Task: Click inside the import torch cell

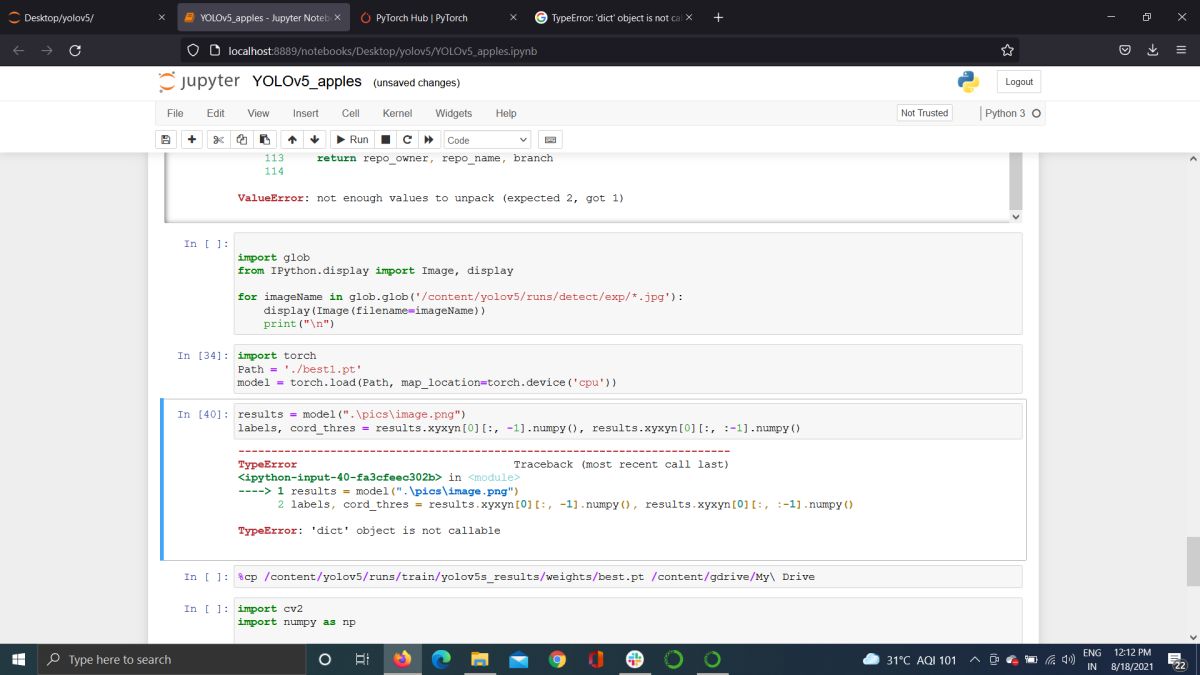Action: [x=628, y=369]
